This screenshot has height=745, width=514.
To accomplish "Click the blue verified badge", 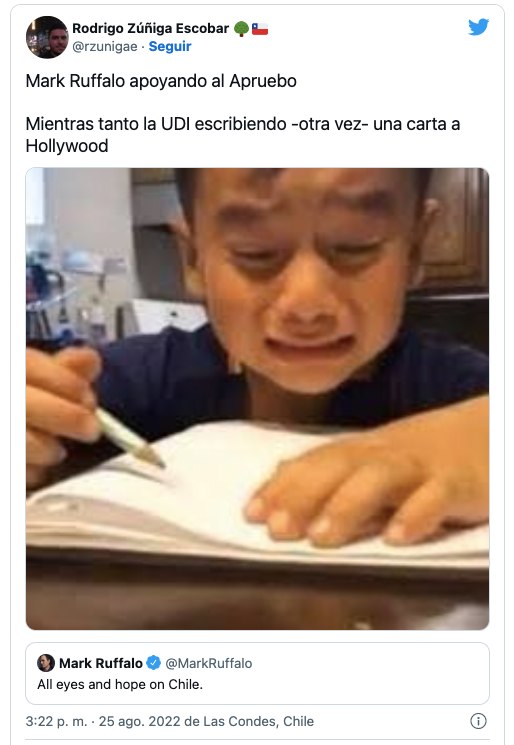I will pyautogui.click(x=153, y=663).
